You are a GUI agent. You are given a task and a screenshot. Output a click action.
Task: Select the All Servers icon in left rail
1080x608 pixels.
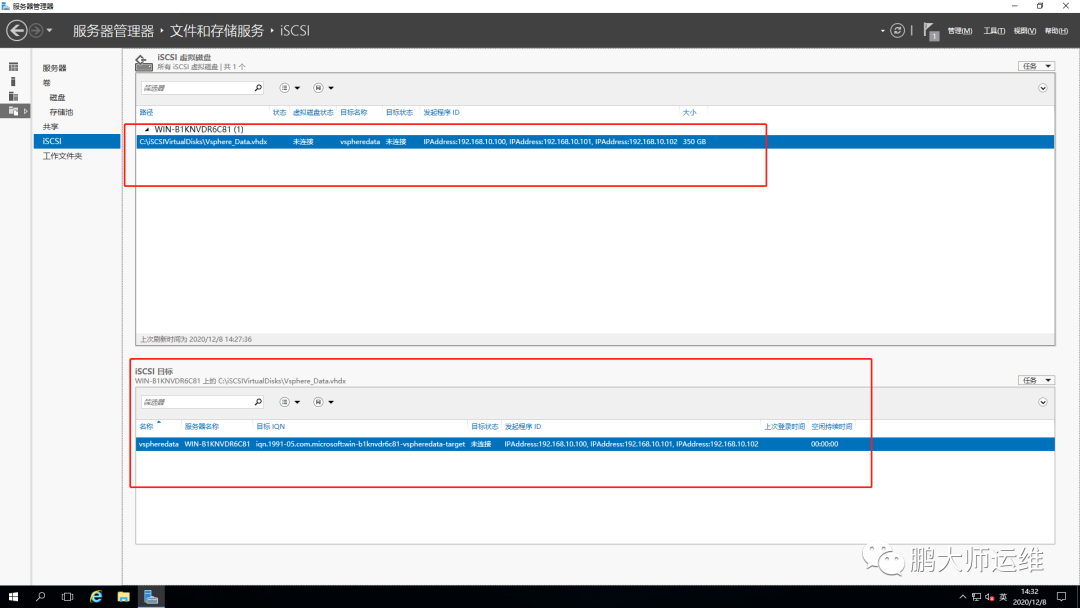click(x=13, y=96)
